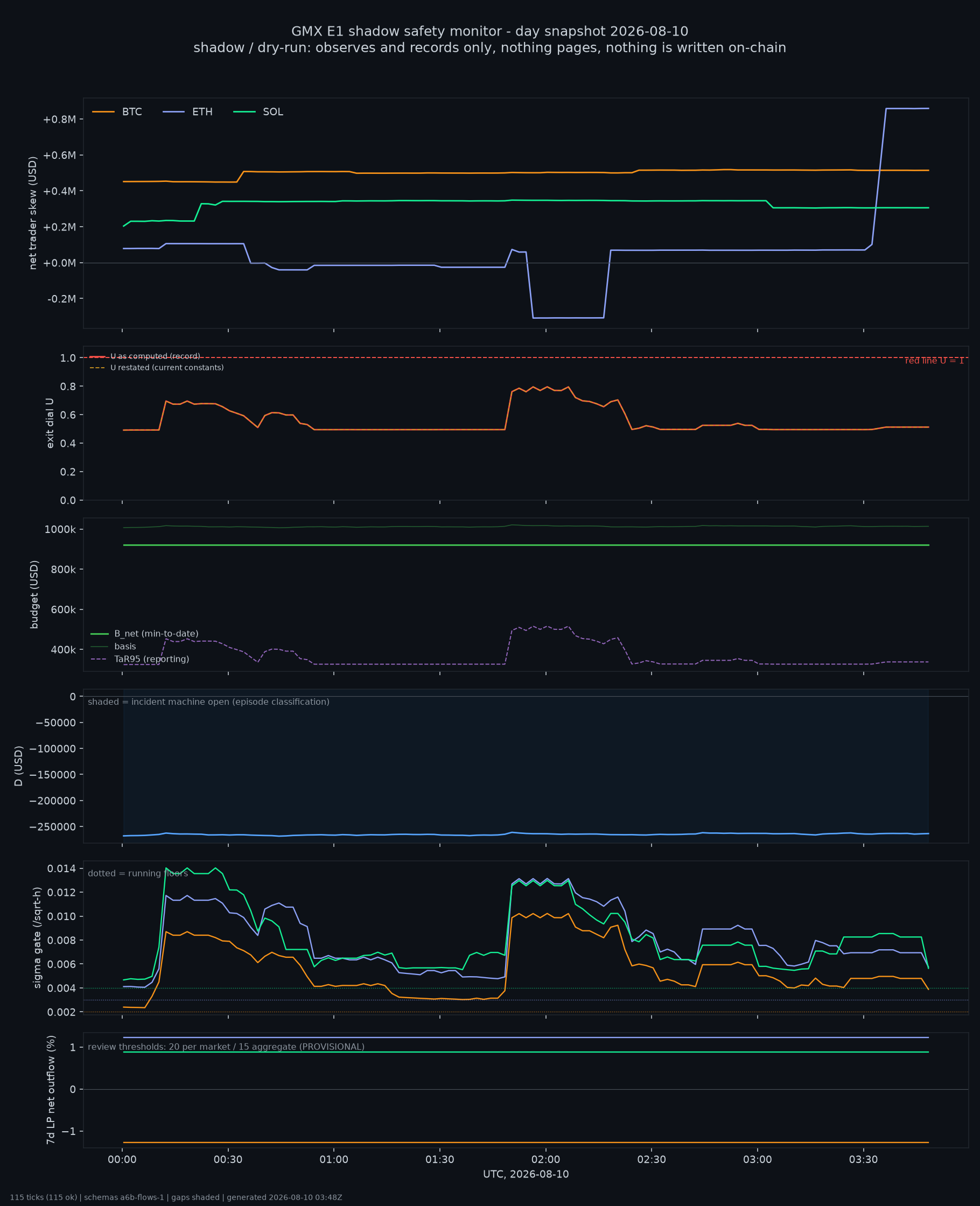Click the '+0.4M' y-axis tick
The width and height of the screenshot is (980, 1206).
tap(59, 191)
